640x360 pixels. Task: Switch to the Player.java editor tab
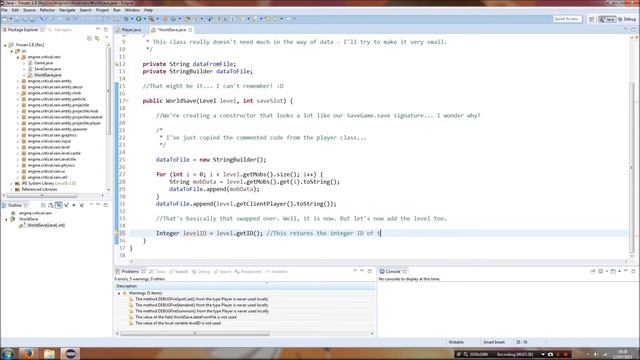[x=129, y=30]
